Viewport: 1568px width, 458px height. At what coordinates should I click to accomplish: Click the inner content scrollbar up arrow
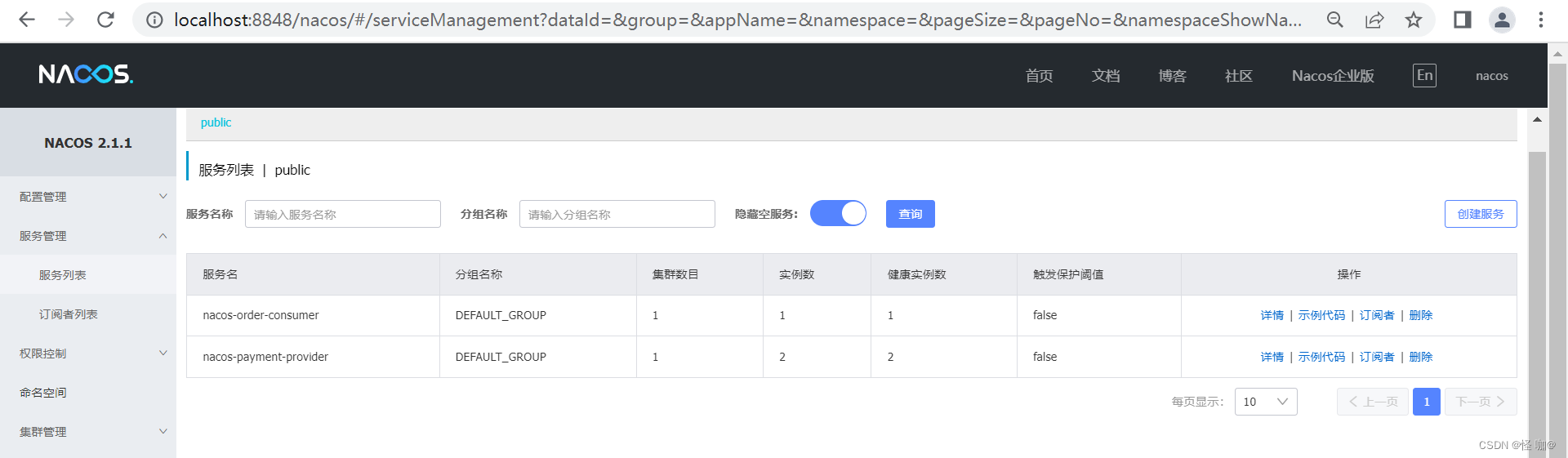(x=1537, y=119)
